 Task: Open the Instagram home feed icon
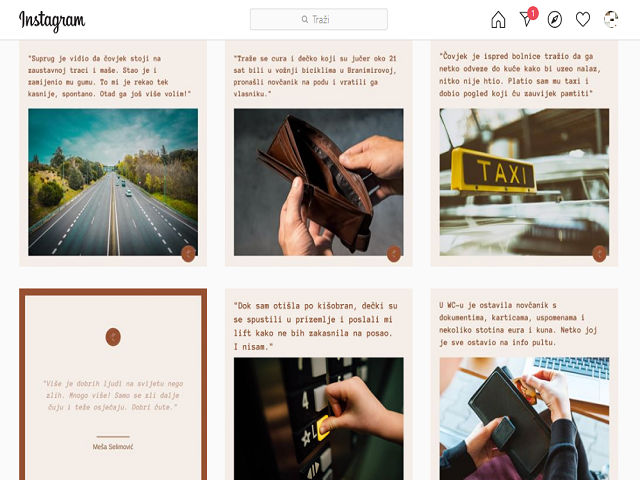(498, 20)
